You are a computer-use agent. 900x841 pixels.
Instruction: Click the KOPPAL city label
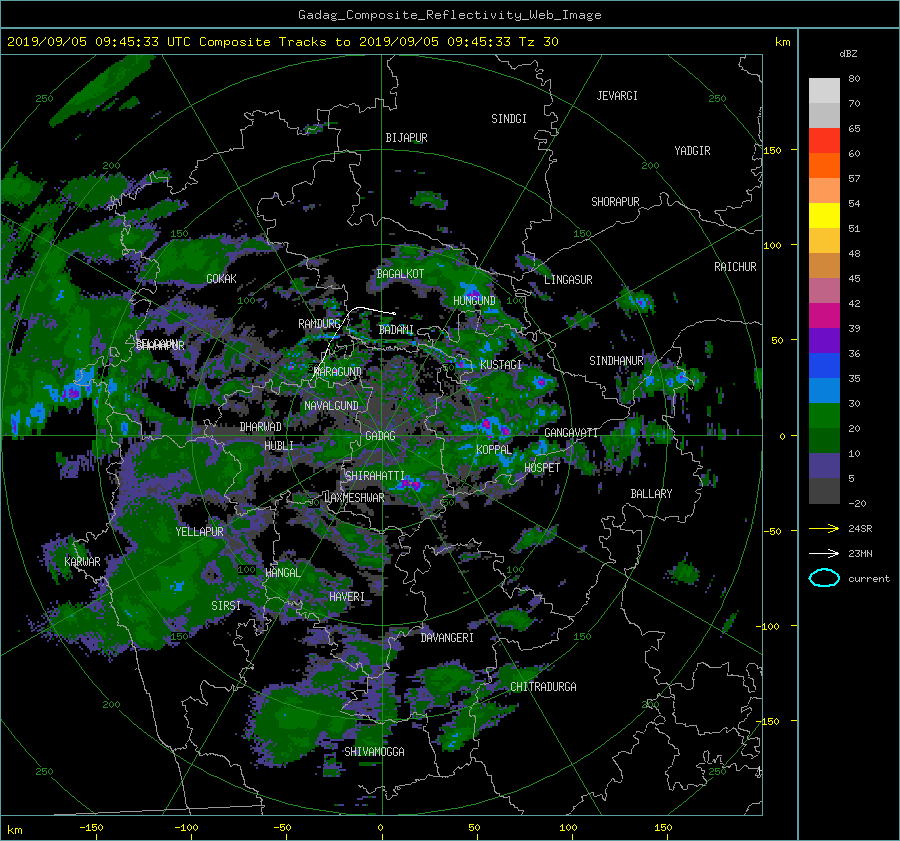pyautogui.click(x=494, y=450)
